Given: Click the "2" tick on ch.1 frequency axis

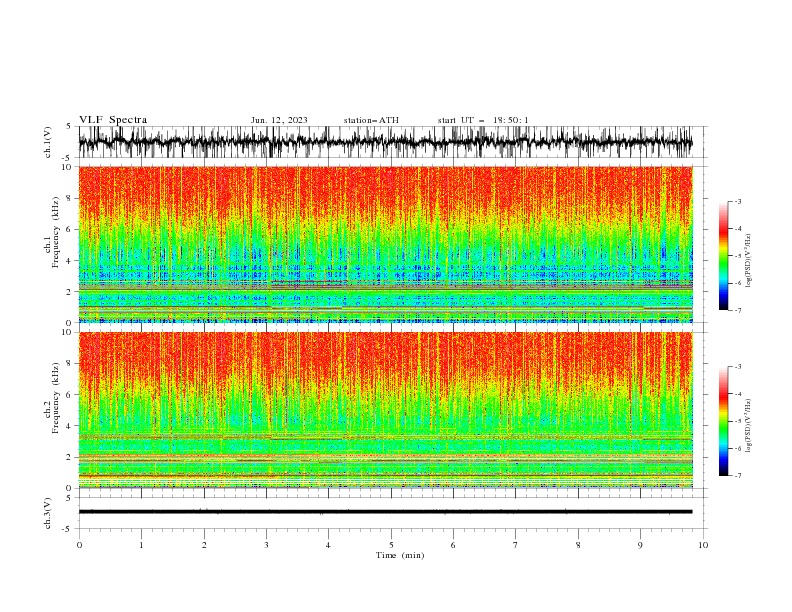Looking at the screenshot, I should tap(69, 292).
